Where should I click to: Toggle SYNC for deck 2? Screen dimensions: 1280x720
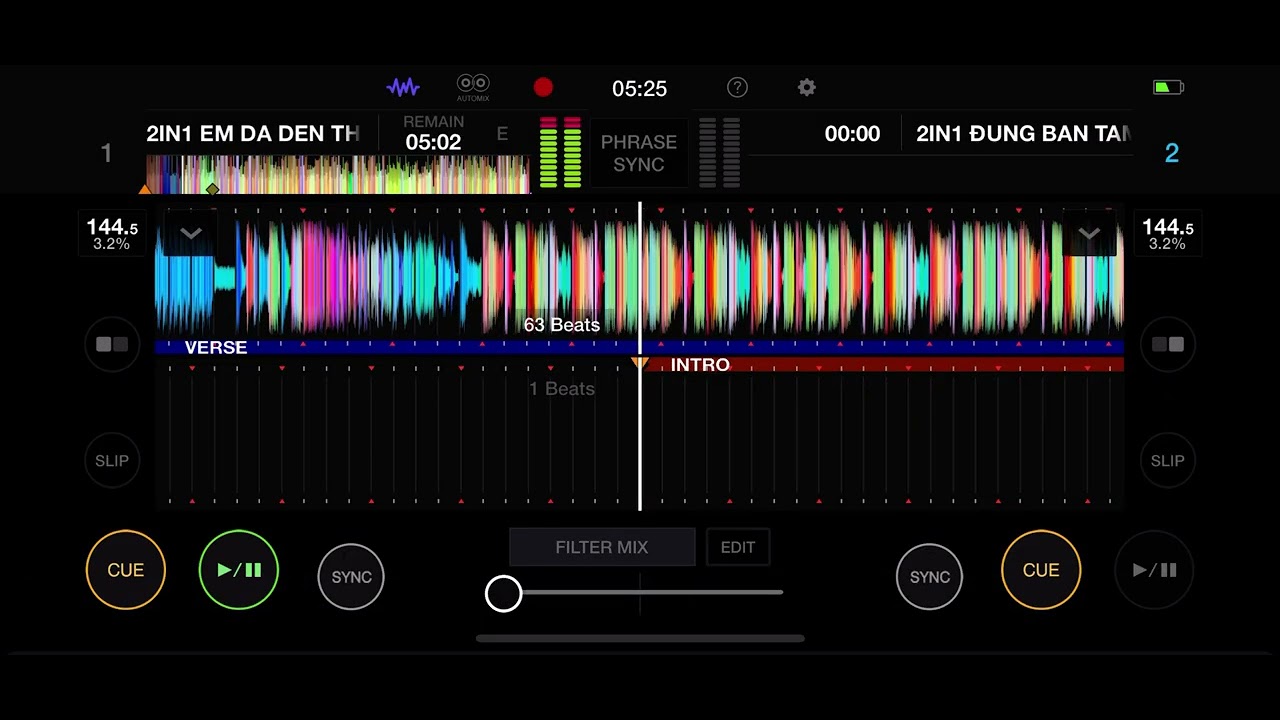pos(929,577)
